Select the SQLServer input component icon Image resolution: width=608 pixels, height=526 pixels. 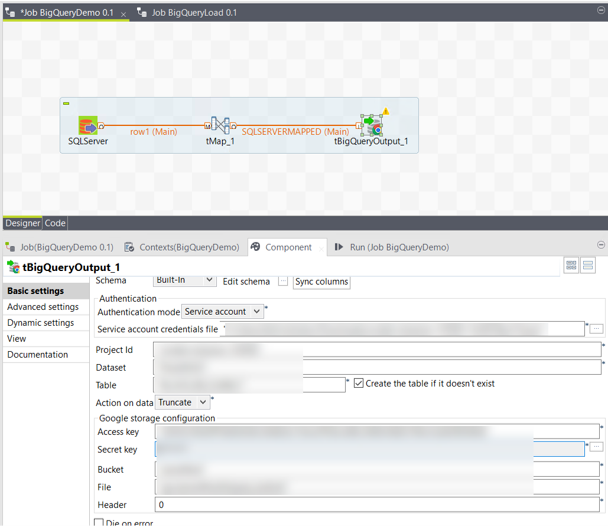(88, 126)
